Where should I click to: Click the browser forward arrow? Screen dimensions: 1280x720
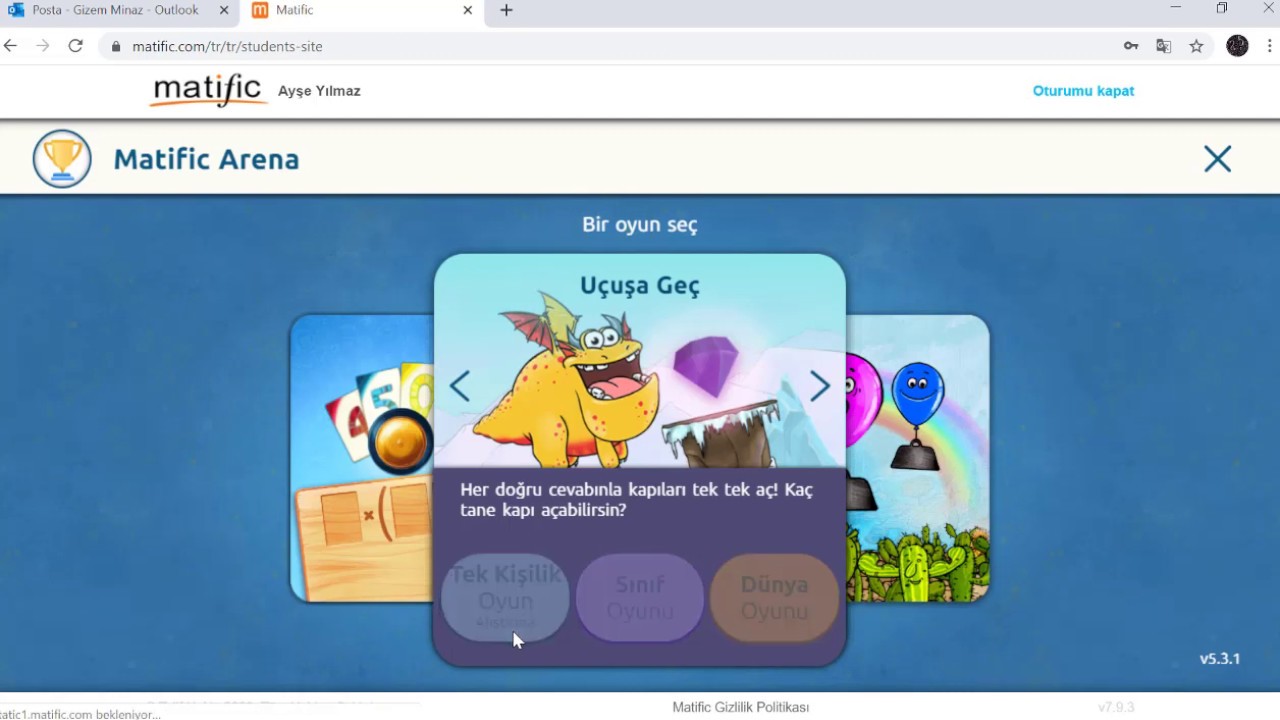coord(43,46)
